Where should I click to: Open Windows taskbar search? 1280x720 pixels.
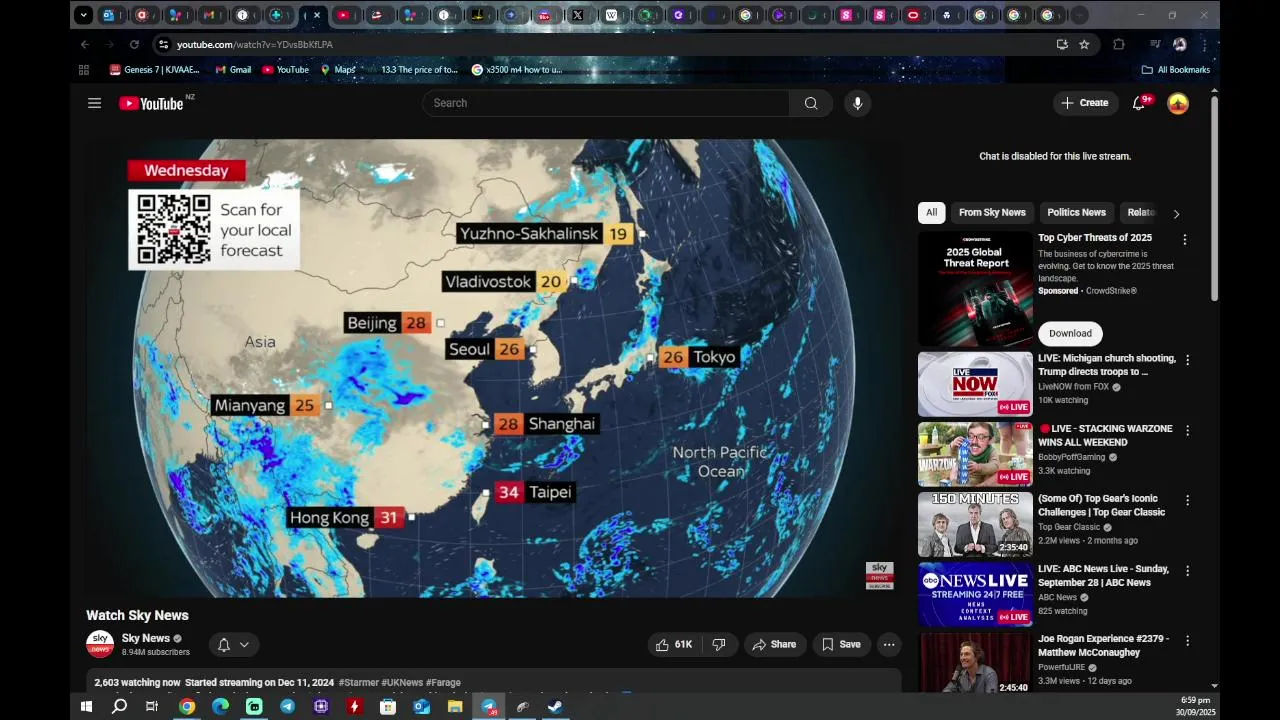119,706
